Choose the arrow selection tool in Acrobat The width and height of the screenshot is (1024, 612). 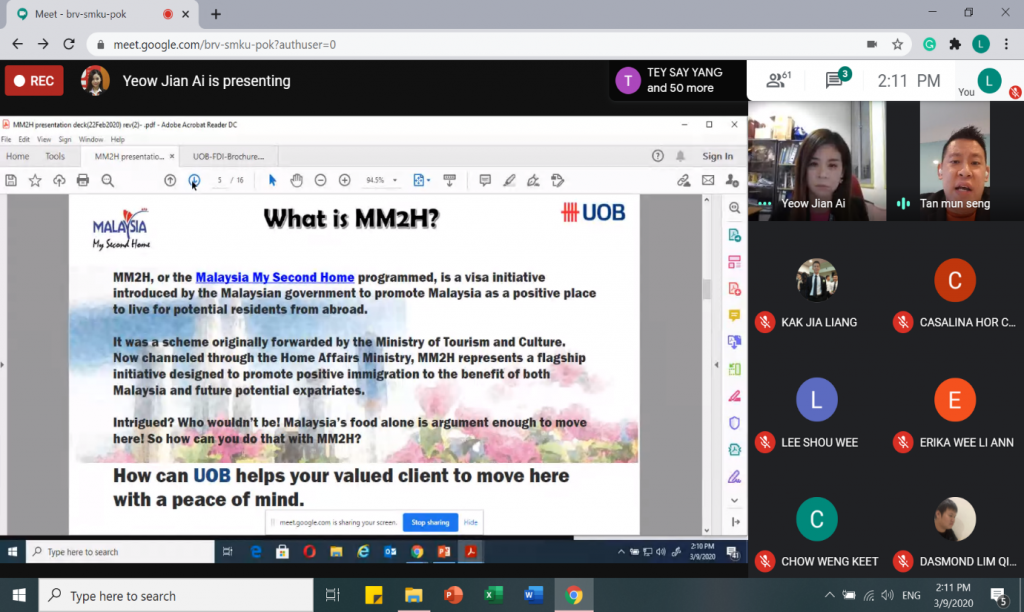click(272, 180)
